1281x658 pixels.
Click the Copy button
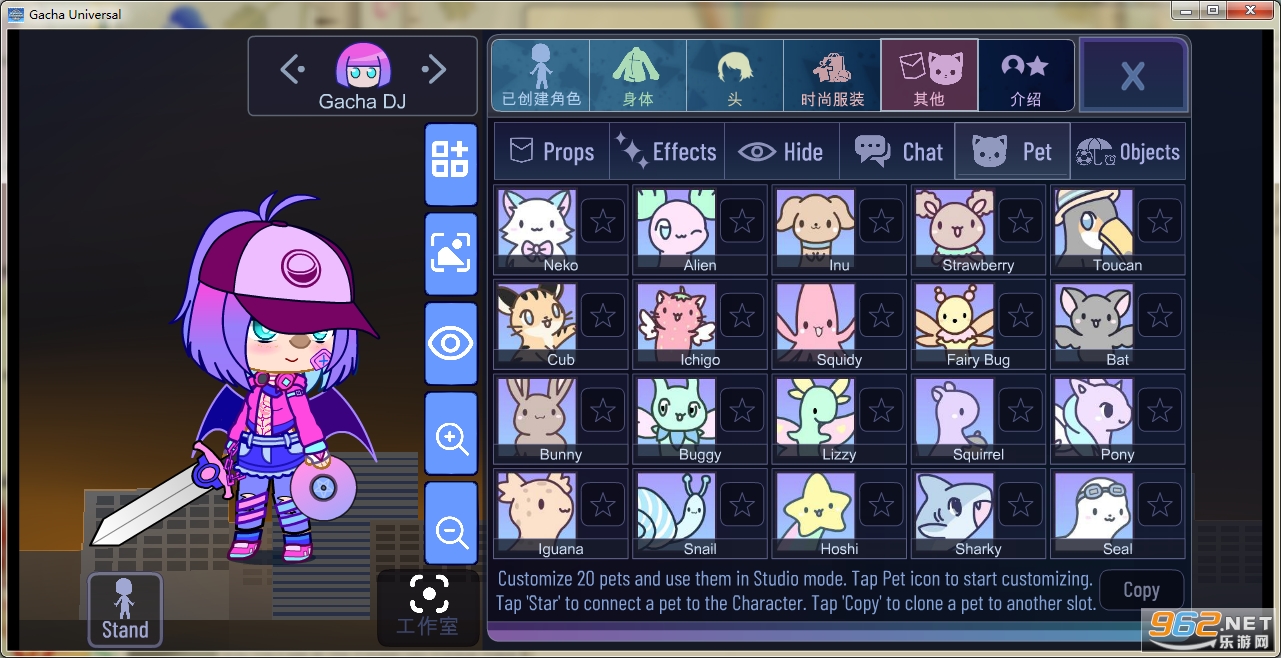[x=1141, y=590]
